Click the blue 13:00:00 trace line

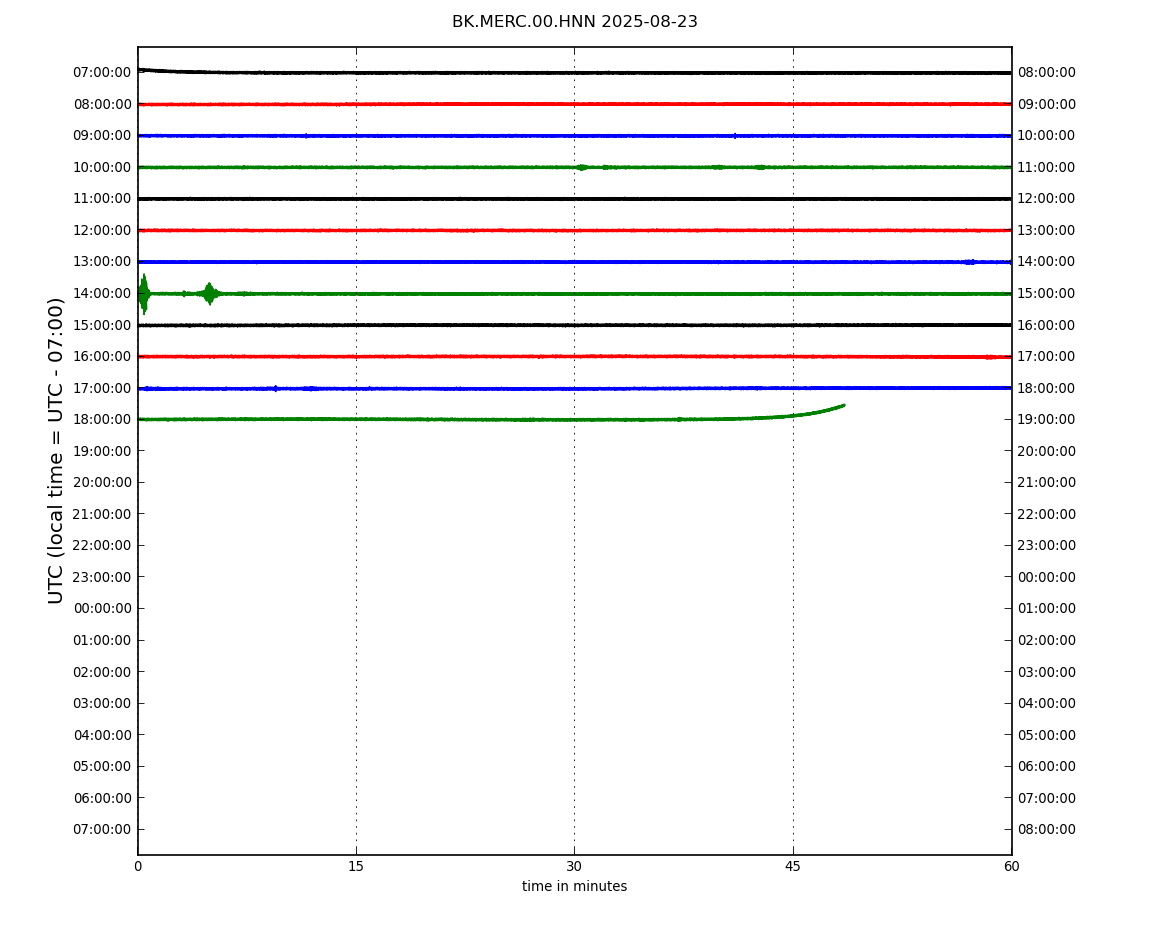coord(574,262)
